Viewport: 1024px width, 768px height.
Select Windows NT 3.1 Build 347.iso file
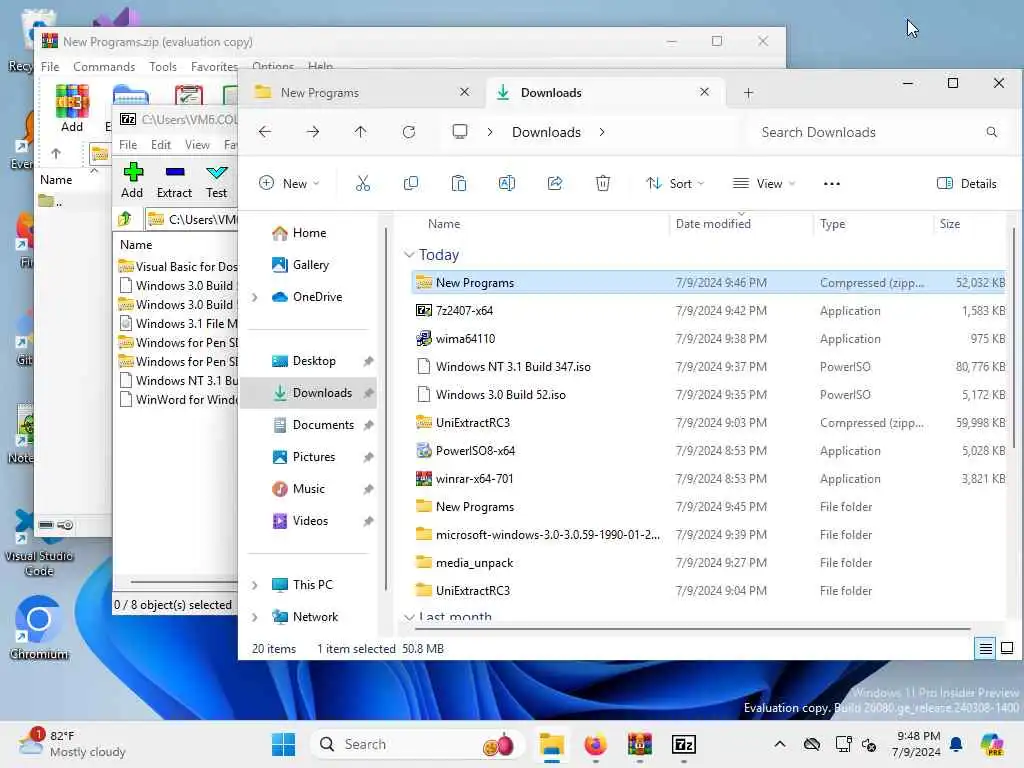coord(709,367)
